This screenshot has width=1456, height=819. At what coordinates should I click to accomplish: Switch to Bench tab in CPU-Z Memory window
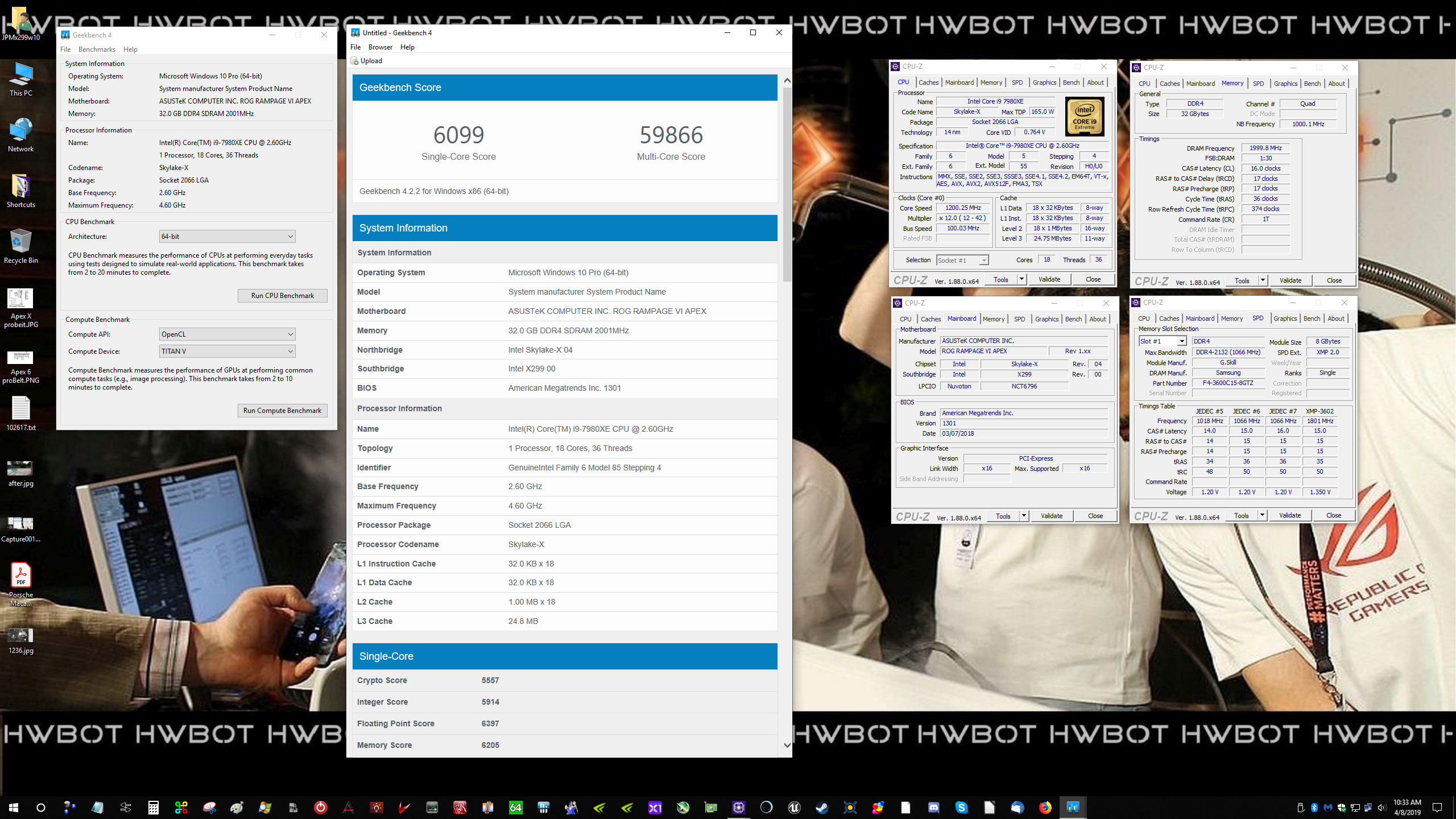coord(1312,84)
